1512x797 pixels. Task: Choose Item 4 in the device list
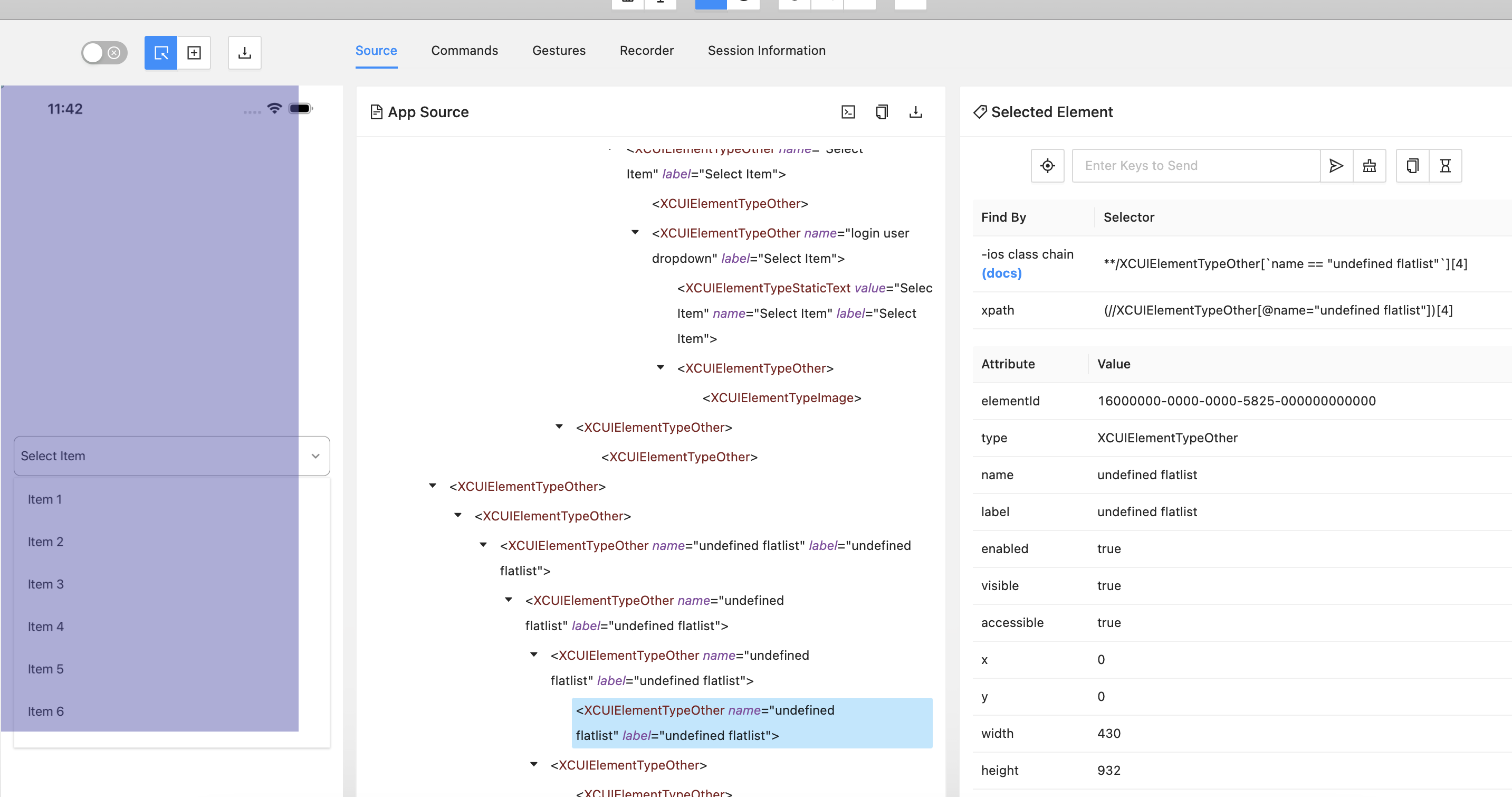click(x=45, y=627)
